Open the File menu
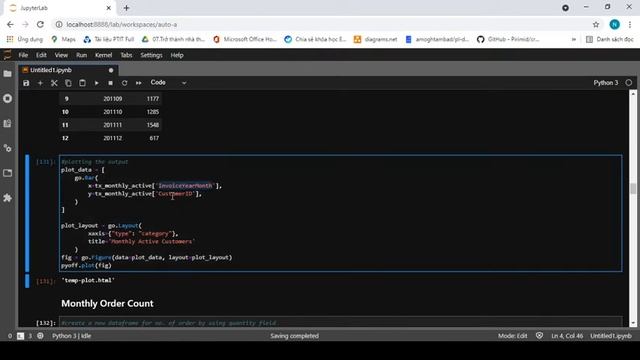This screenshot has height=360, width=640. coord(23,55)
